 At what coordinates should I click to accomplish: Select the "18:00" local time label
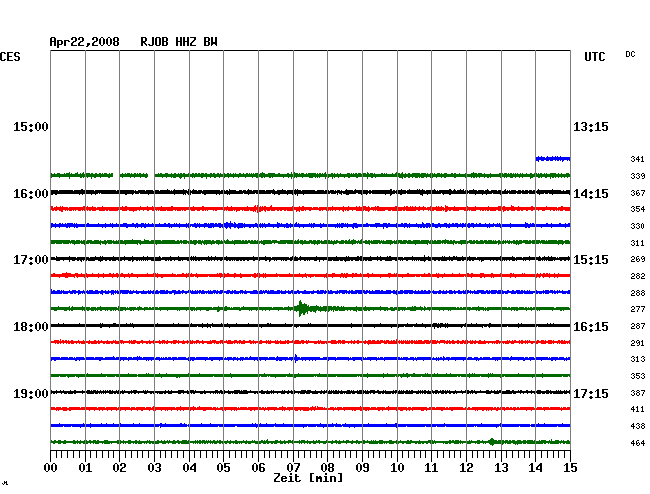[31, 327]
